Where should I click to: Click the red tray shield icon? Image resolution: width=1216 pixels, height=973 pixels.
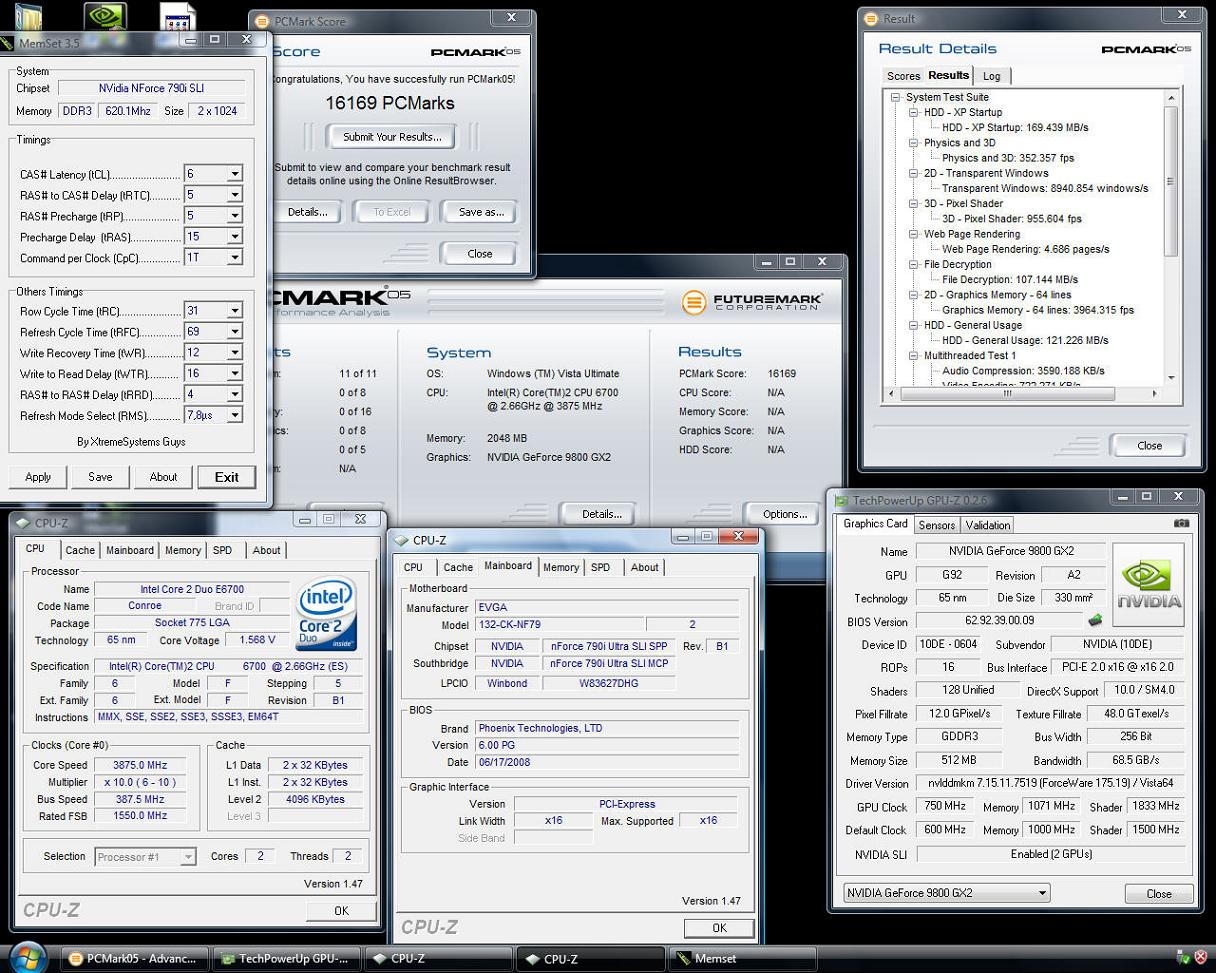click(x=1200, y=958)
